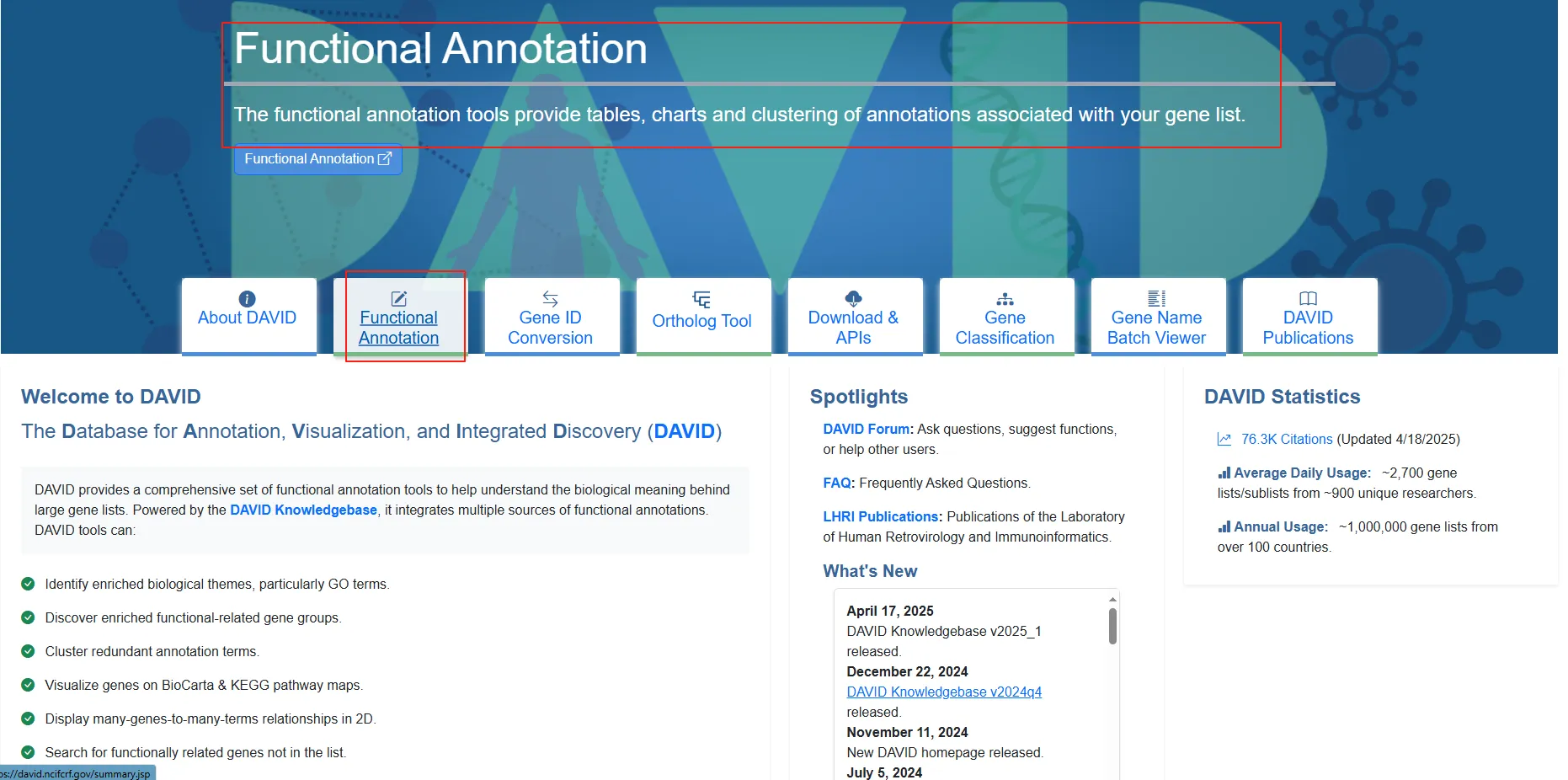
Task: Click the info icon above About DAVID
Action: point(247,299)
